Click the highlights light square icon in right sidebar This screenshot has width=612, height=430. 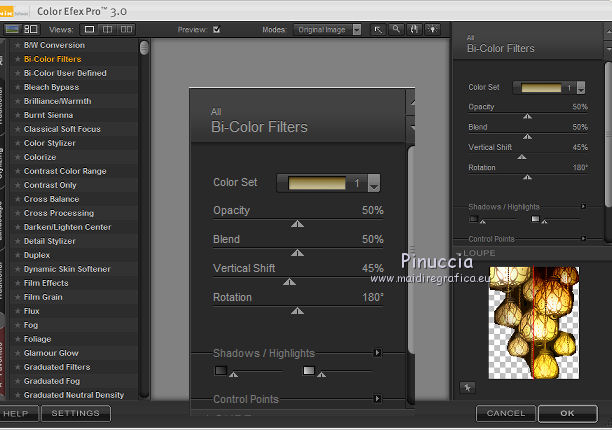[x=535, y=219]
